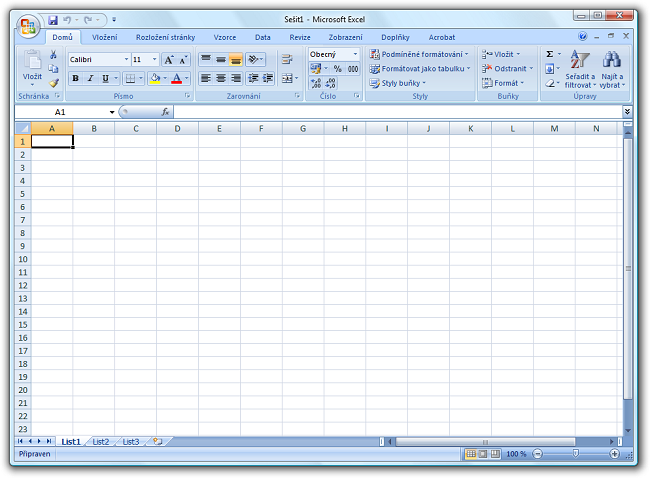Open the Vložení tab
Viewport: 650px width, 478px height.
(x=104, y=37)
